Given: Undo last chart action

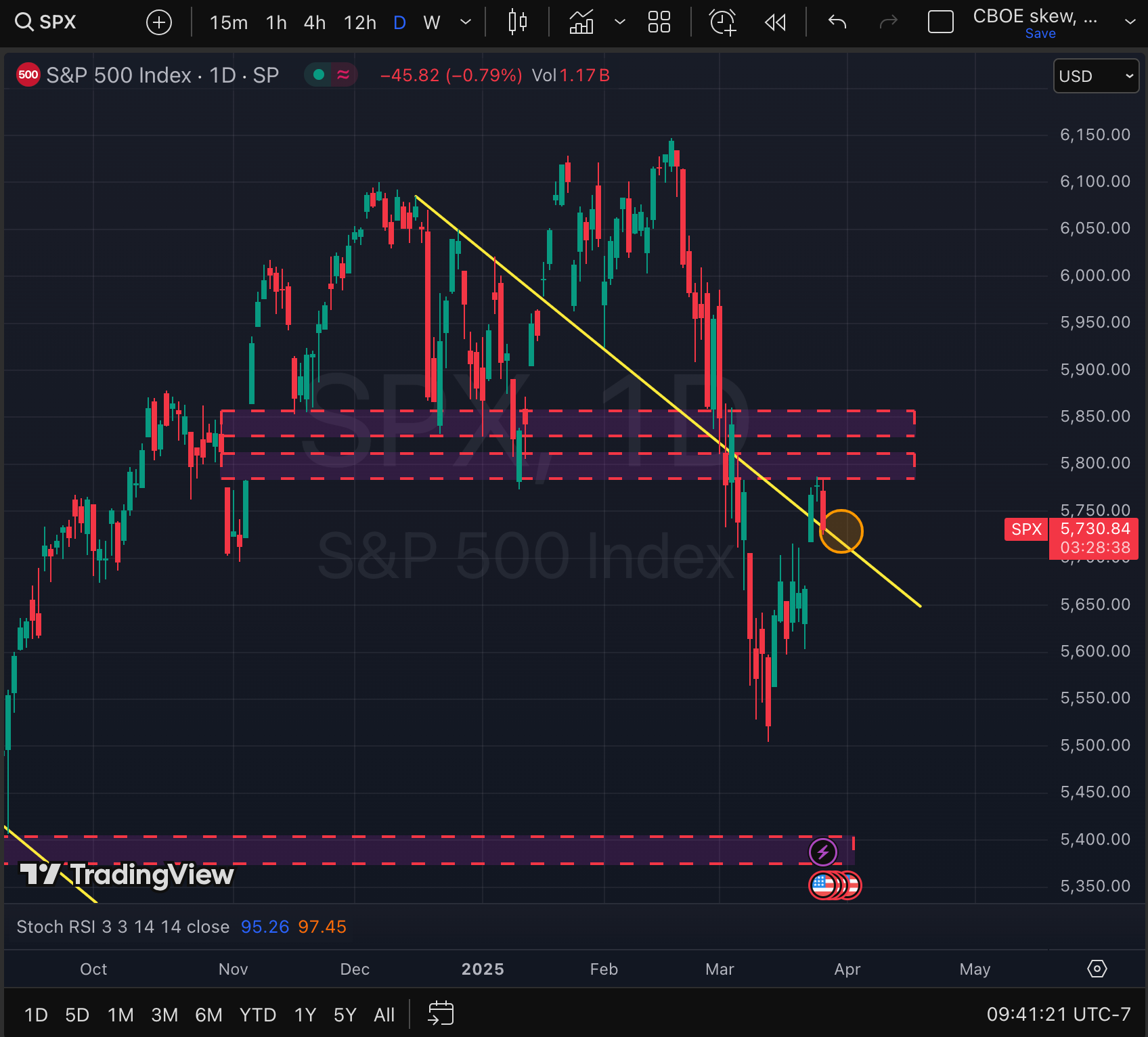Looking at the screenshot, I should coord(837,22).
